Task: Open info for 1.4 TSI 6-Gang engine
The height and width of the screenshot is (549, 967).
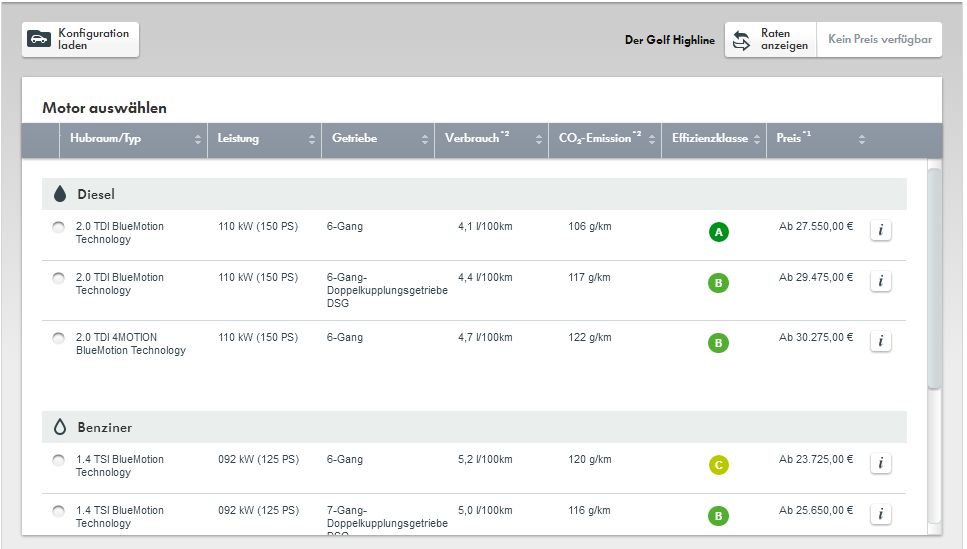Action: [880, 463]
